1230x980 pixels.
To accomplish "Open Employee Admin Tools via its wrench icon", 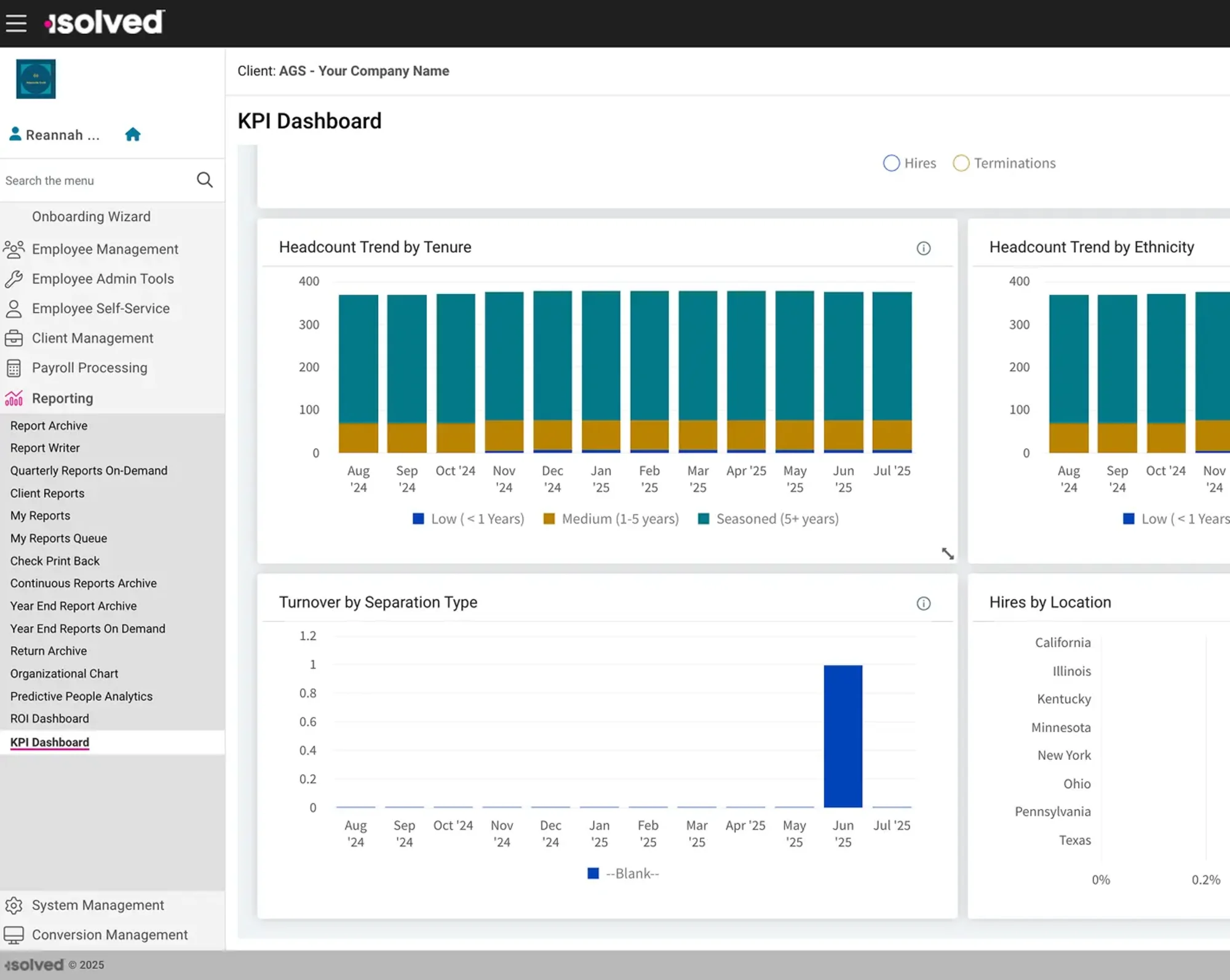I will 14,279.
